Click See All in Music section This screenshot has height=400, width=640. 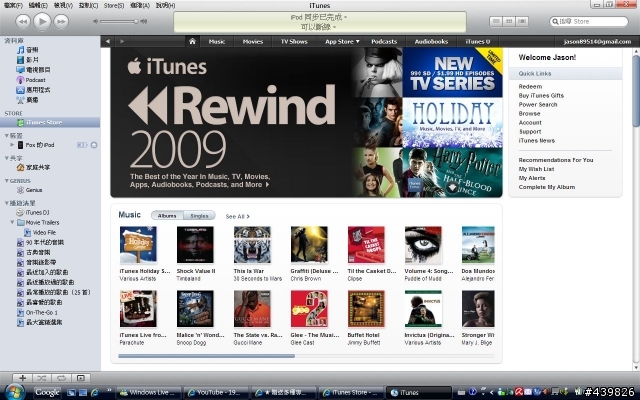click(x=238, y=216)
